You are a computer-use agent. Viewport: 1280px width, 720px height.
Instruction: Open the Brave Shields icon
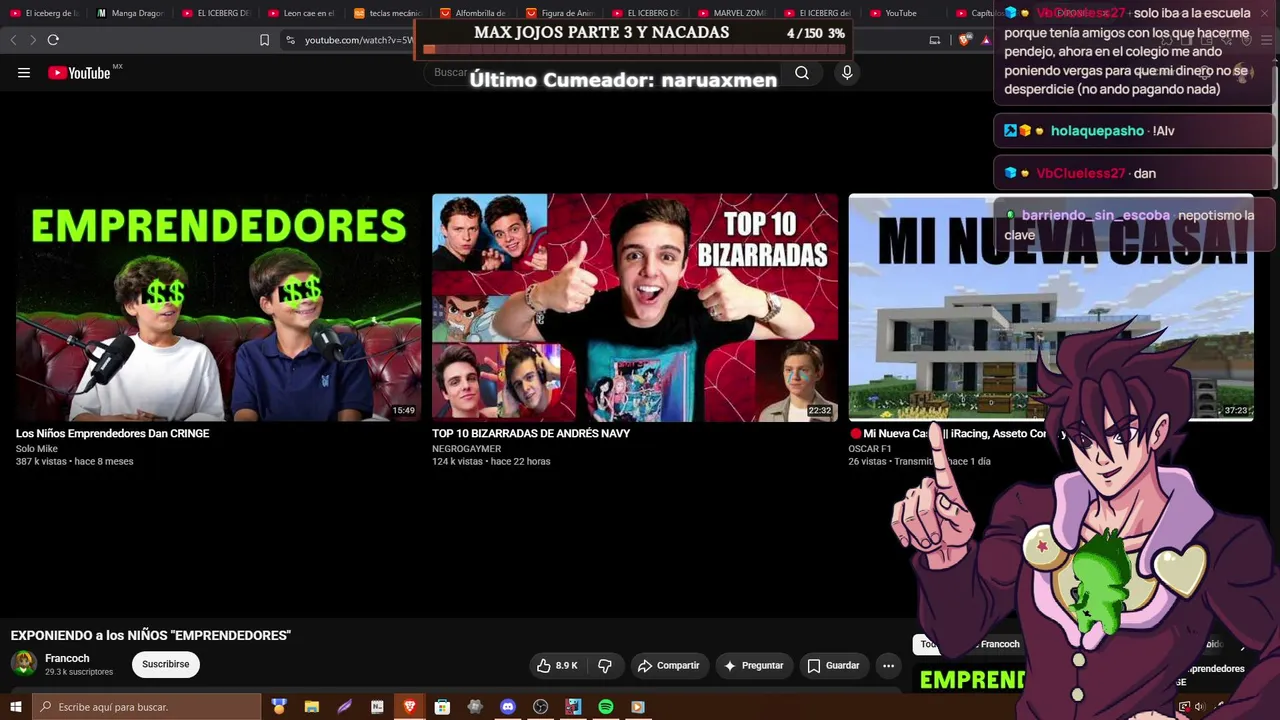pyautogui.click(x=964, y=40)
